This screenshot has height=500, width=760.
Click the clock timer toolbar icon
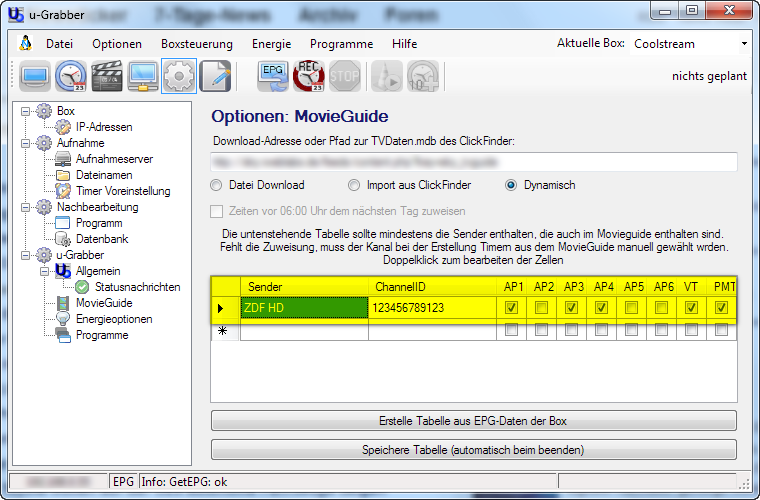coord(71,76)
